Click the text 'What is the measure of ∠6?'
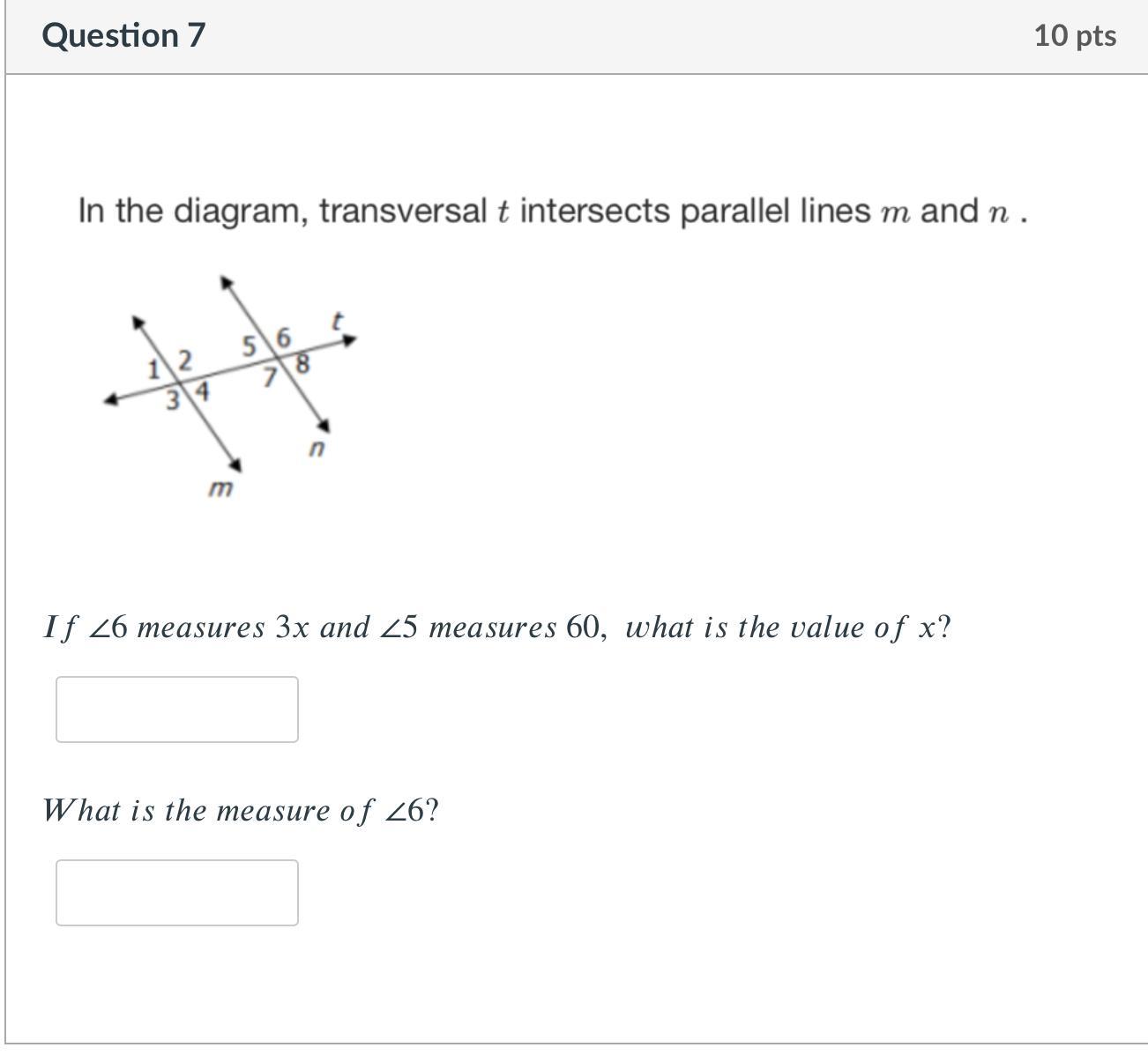This screenshot has width=1148, height=1055. point(241,811)
